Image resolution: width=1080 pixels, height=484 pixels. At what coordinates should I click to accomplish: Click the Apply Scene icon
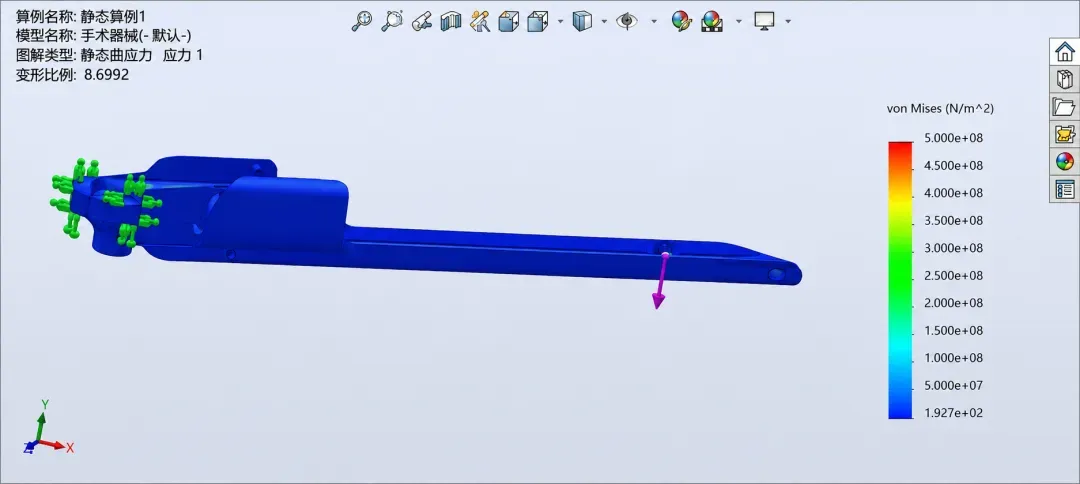point(712,21)
